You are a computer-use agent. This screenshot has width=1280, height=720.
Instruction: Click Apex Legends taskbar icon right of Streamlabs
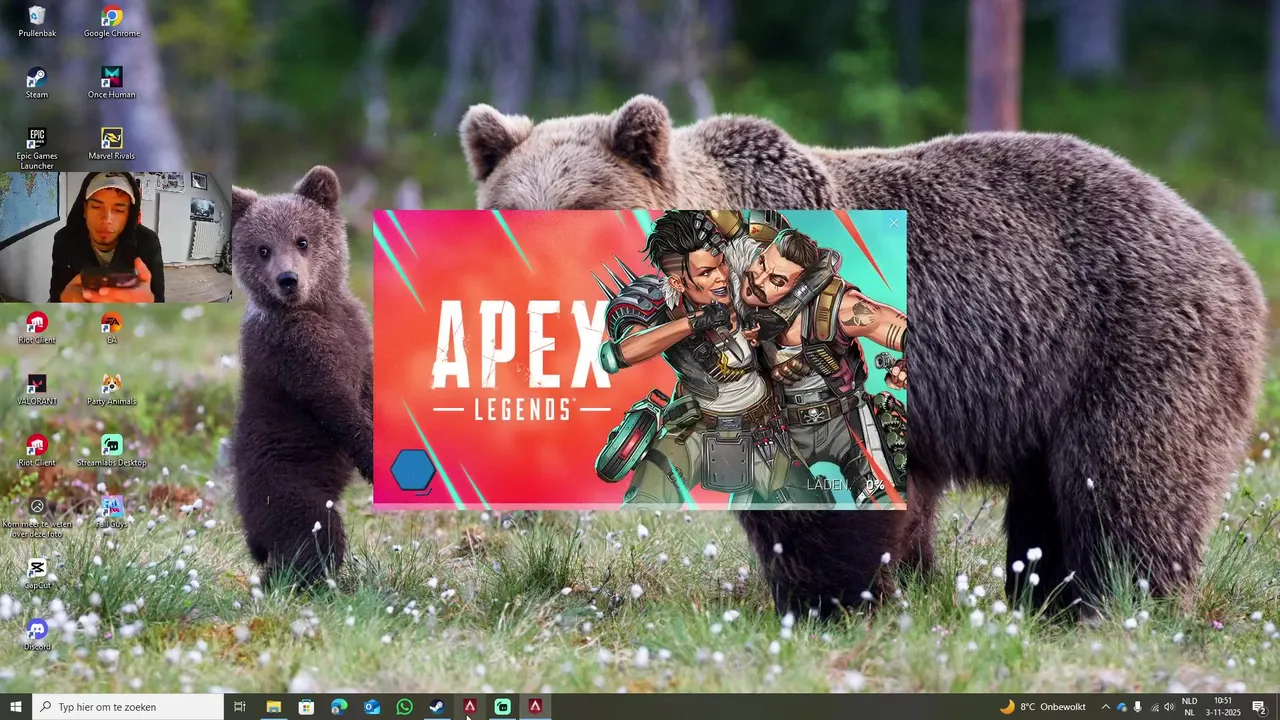(536, 707)
